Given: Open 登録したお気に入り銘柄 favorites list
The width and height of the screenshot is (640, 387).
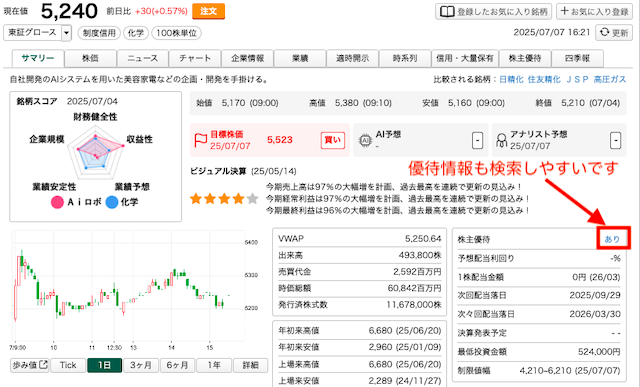Looking at the screenshot, I should pyautogui.click(x=493, y=11).
